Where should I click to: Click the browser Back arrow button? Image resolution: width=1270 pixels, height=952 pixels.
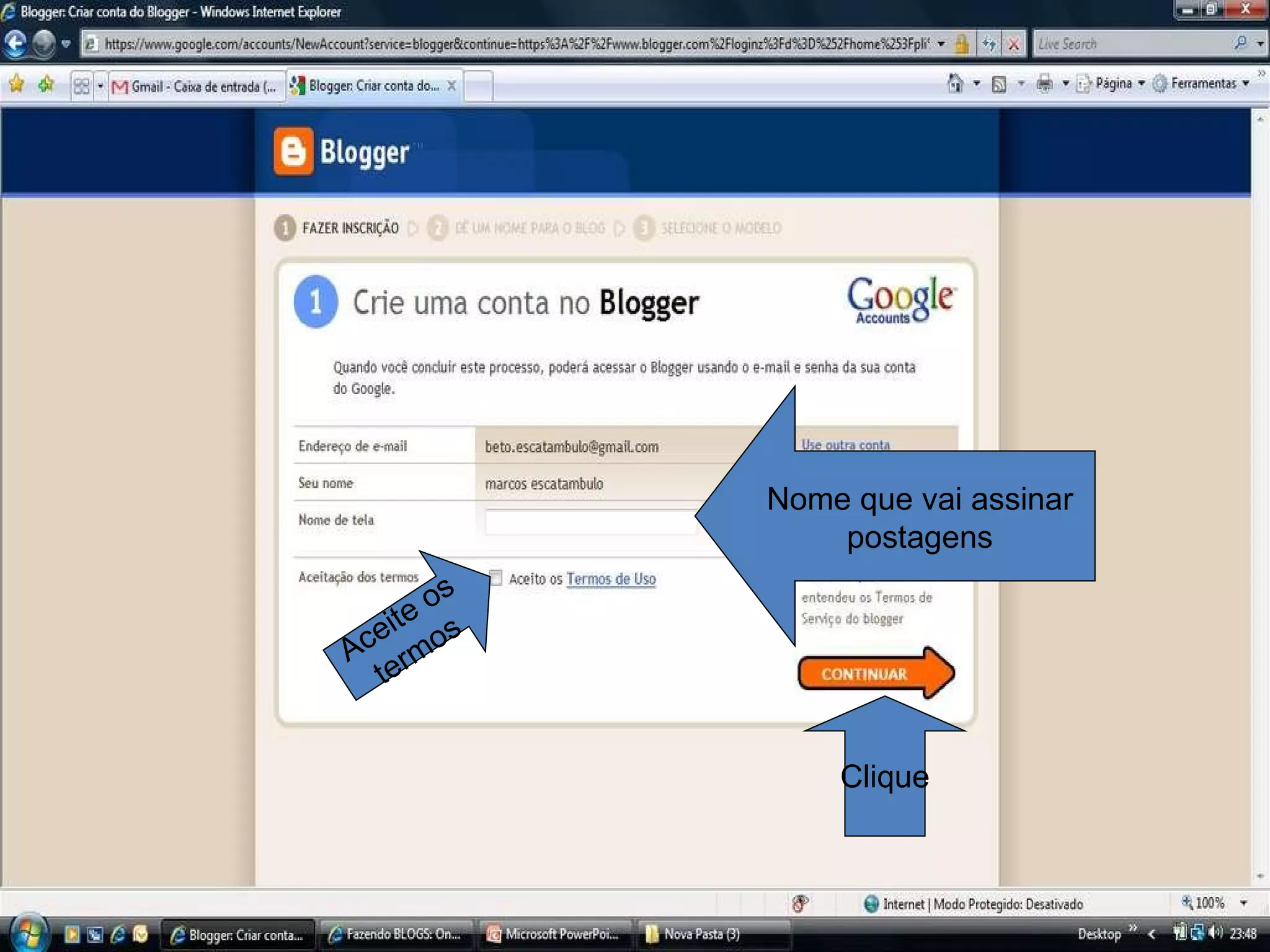[16, 43]
